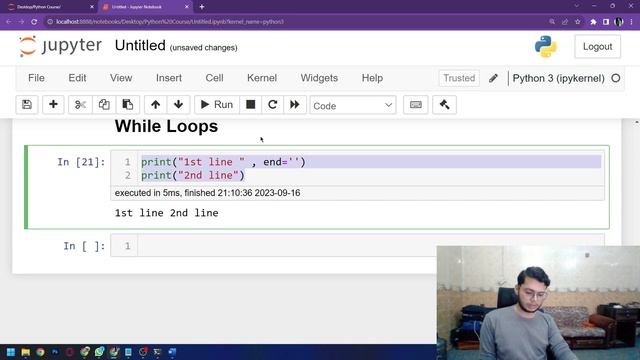This screenshot has width=640, height=360.
Task: Click the Jupyter logo
Action: (60, 46)
